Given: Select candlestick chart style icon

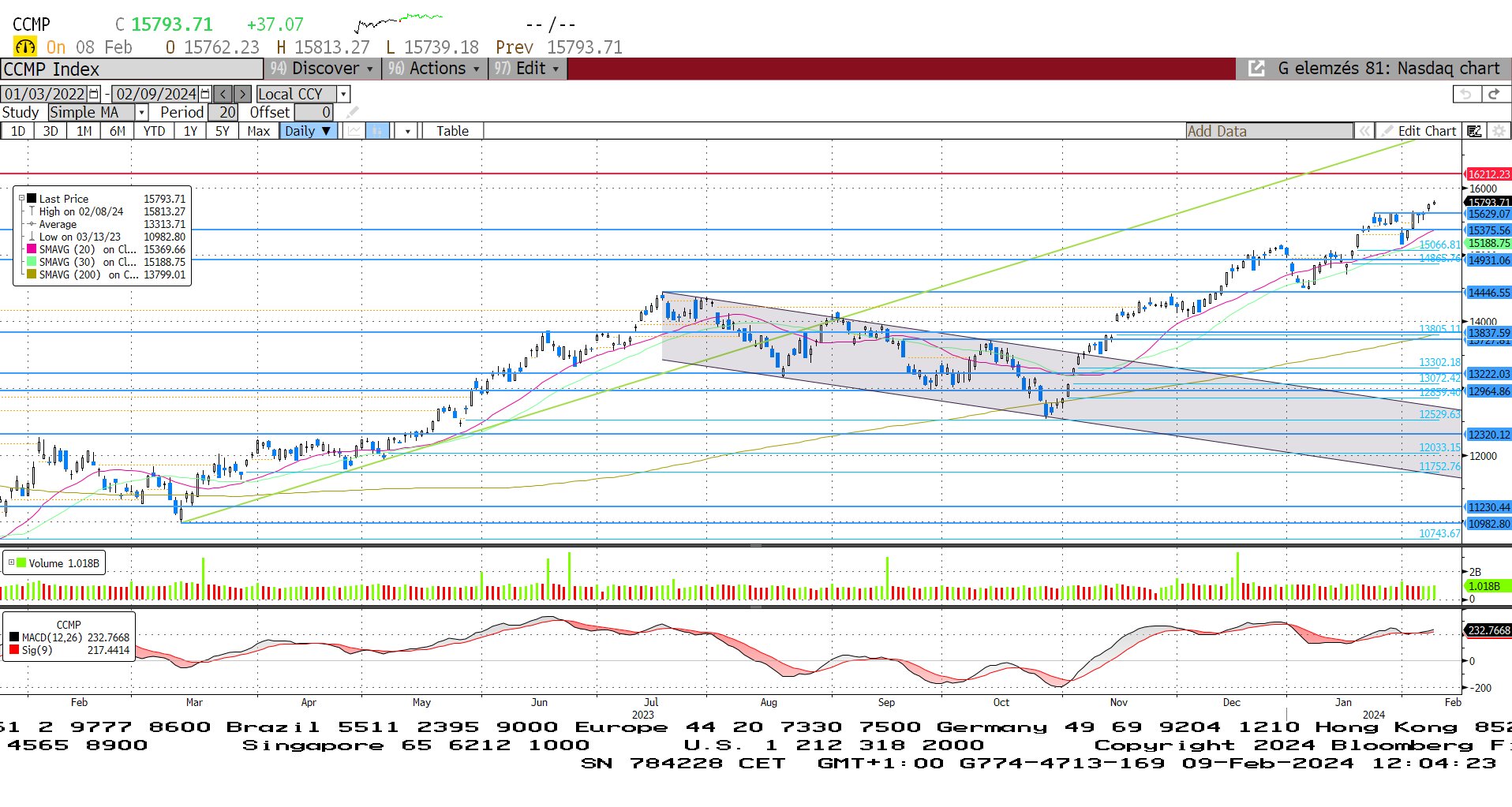Looking at the screenshot, I should 378,131.
